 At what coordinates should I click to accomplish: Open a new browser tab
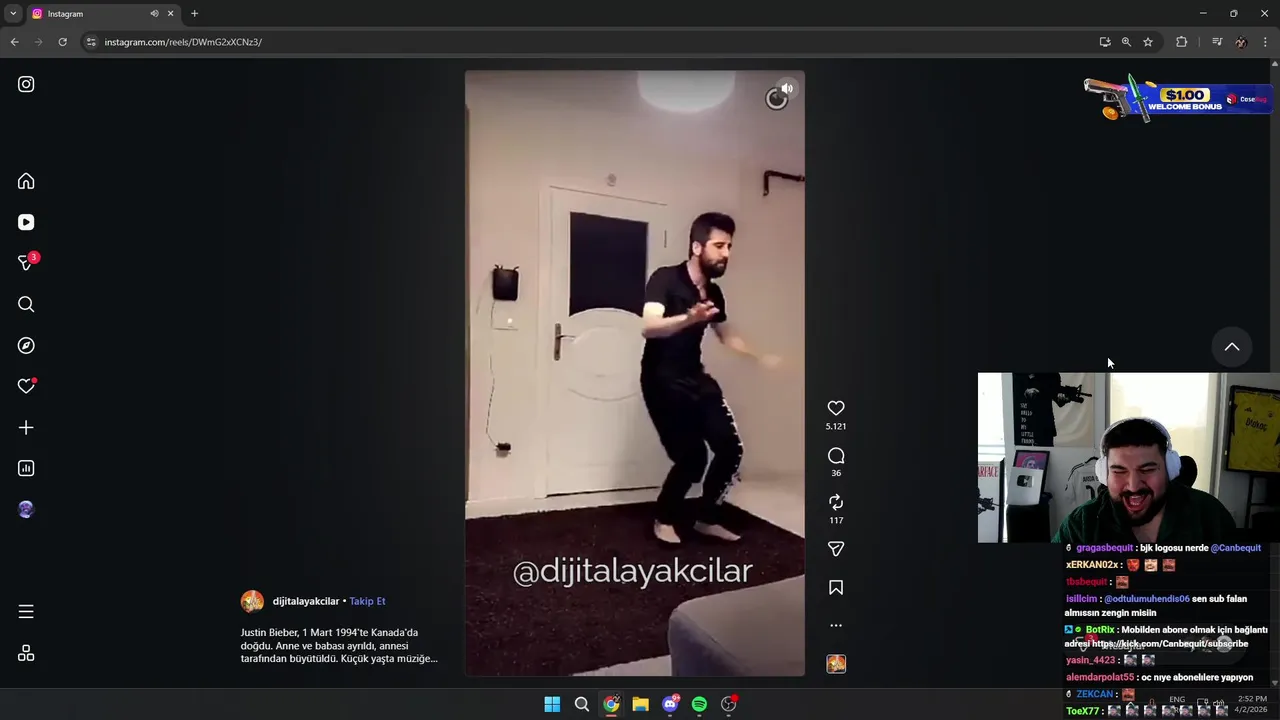tap(194, 14)
